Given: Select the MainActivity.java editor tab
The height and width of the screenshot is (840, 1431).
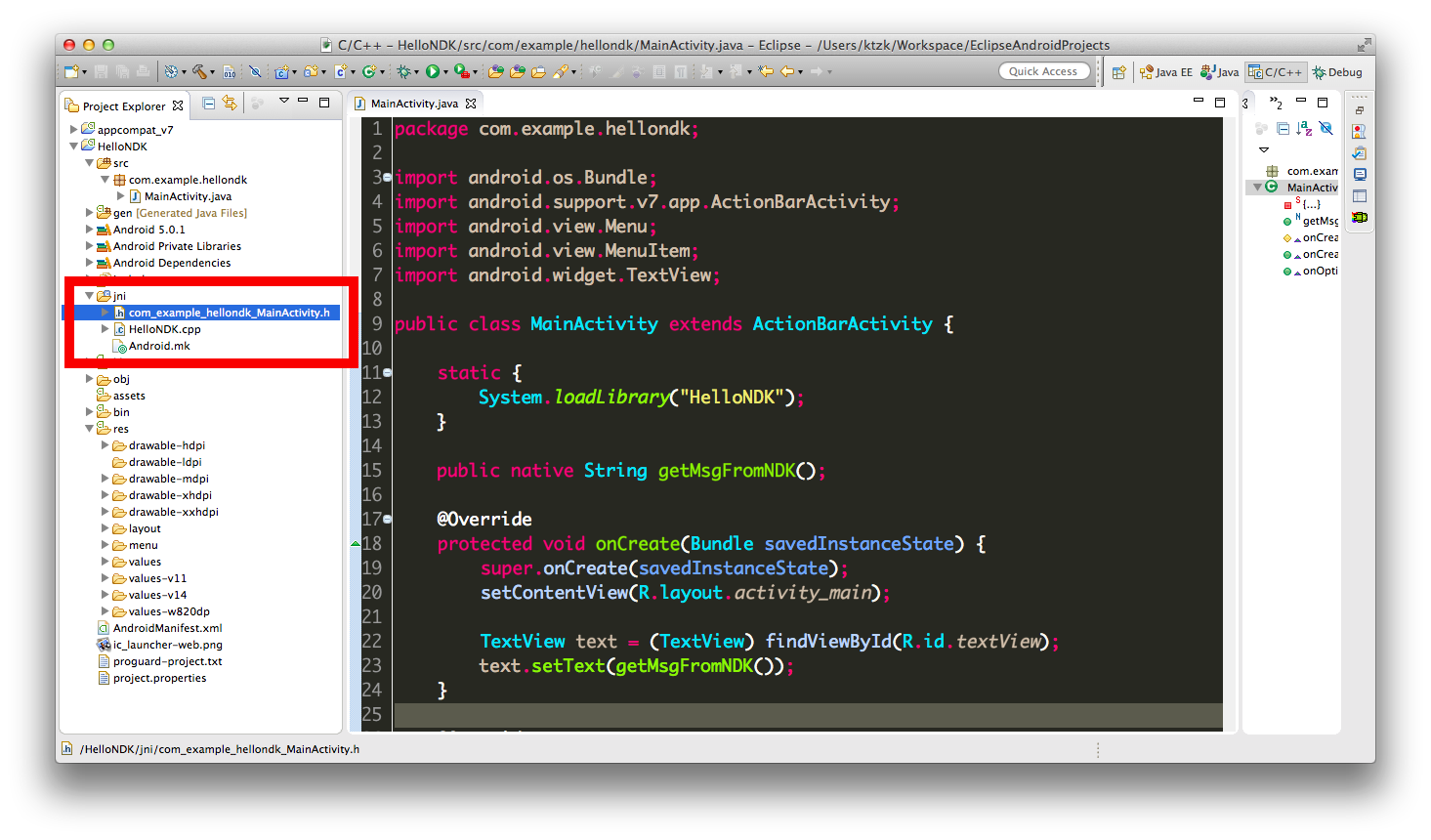Looking at the screenshot, I should tap(413, 104).
